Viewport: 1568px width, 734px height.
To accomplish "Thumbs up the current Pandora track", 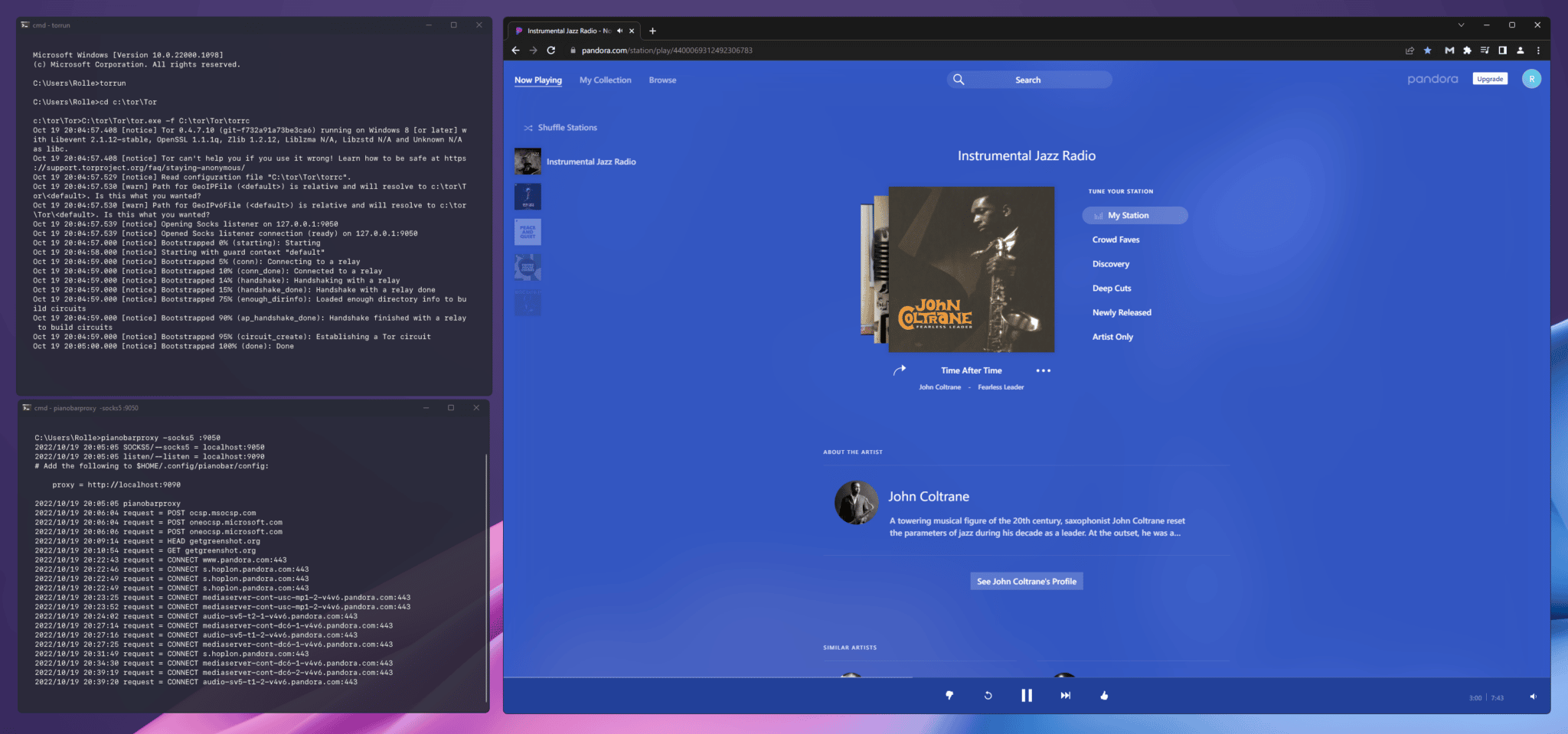I will [1104, 695].
